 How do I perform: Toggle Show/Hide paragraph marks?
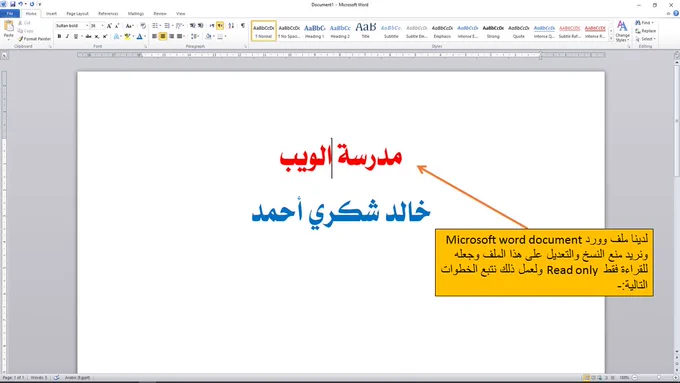click(243, 26)
